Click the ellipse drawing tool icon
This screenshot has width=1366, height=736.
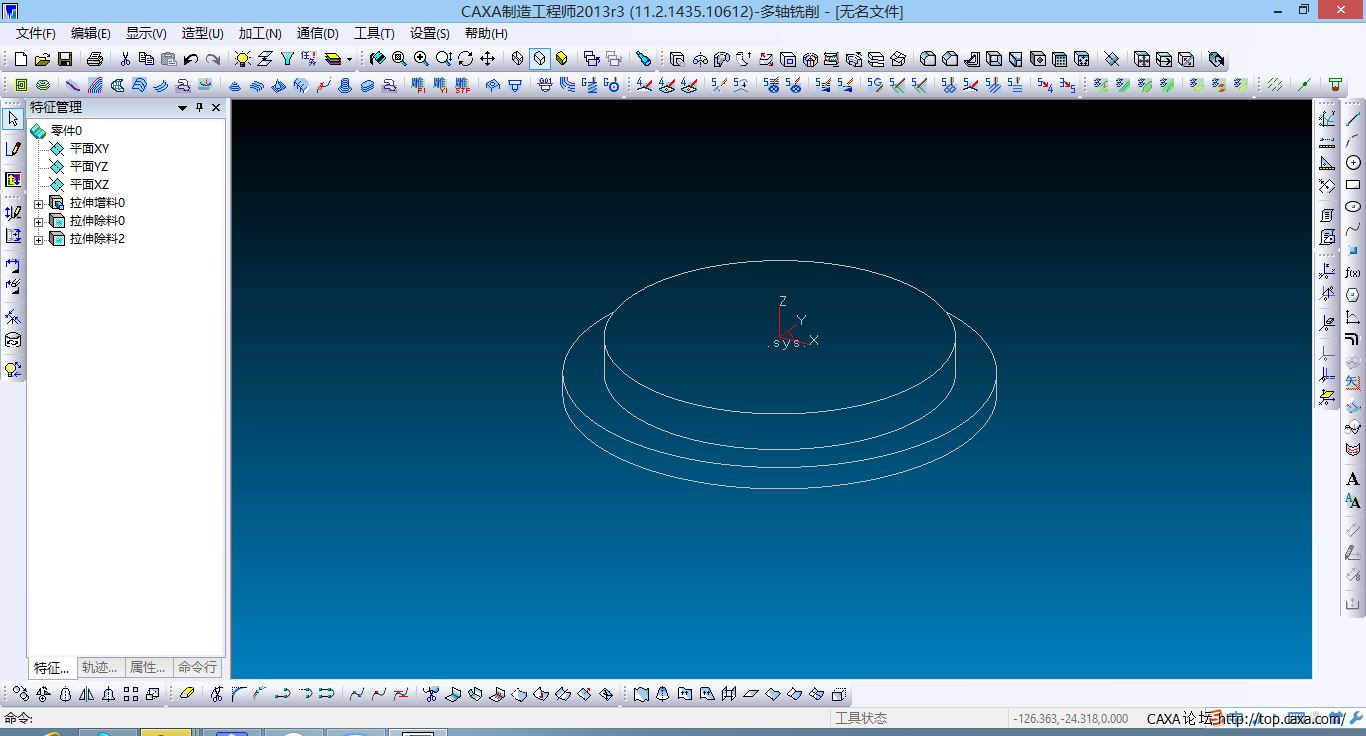[x=1353, y=207]
